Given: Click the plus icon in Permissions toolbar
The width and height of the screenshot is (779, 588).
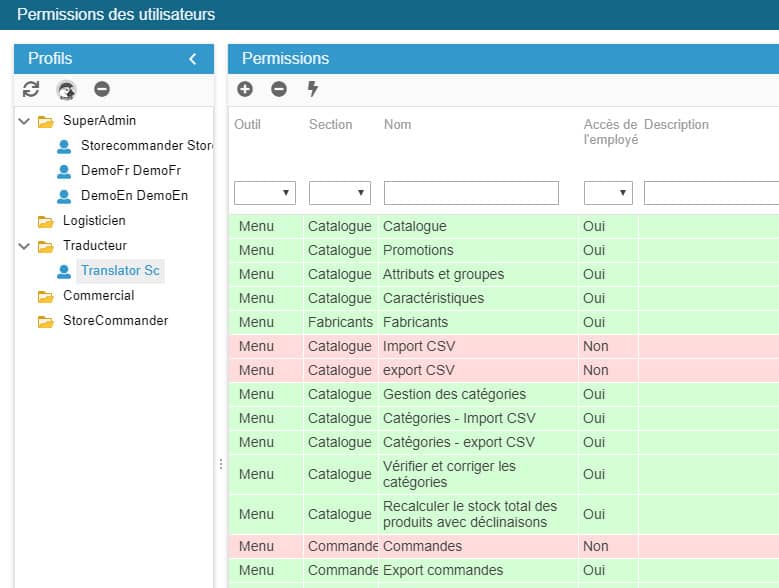Looking at the screenshot, I should 245,89.
